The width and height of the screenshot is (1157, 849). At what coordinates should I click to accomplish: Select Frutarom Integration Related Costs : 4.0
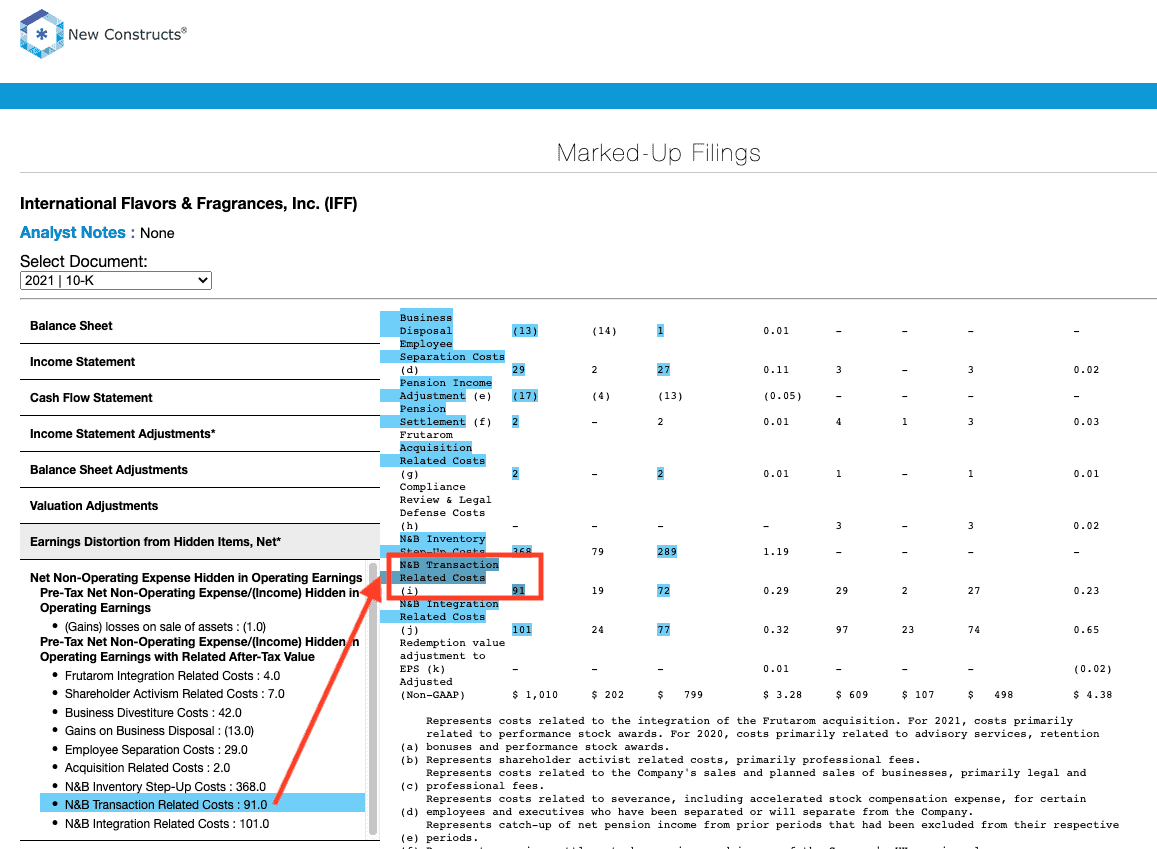[x=172, y=676]
